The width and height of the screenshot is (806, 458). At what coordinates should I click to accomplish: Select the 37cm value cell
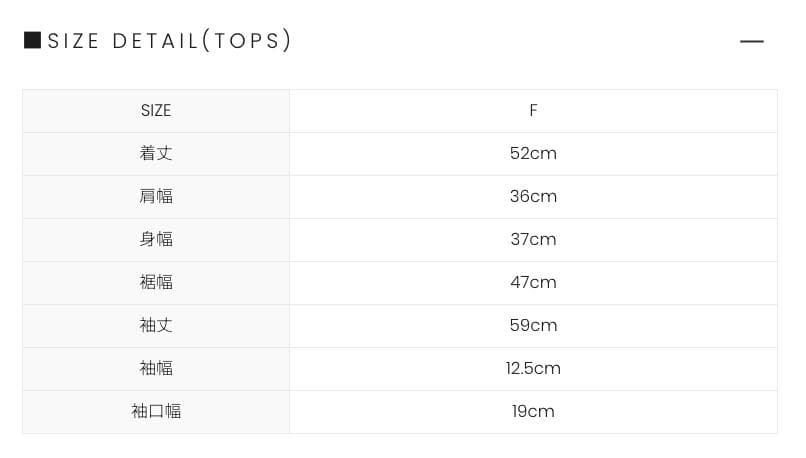click(x=533, y=240)
